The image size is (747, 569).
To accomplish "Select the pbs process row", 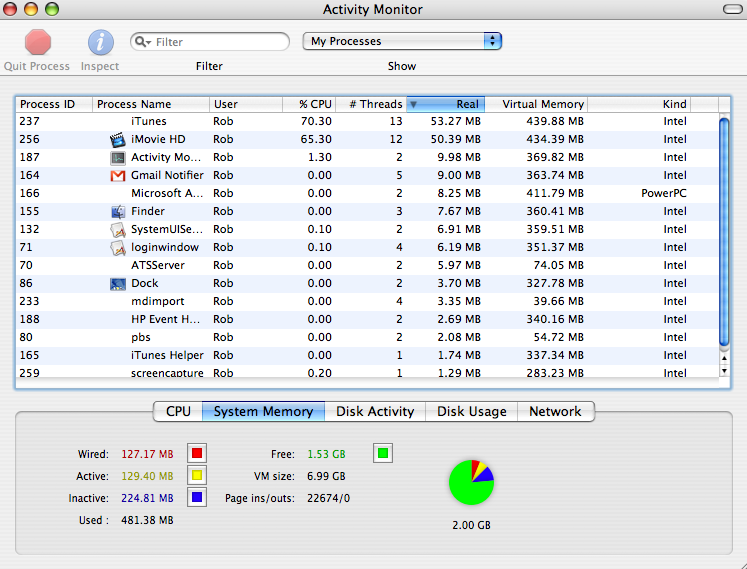I will [367, 337].
